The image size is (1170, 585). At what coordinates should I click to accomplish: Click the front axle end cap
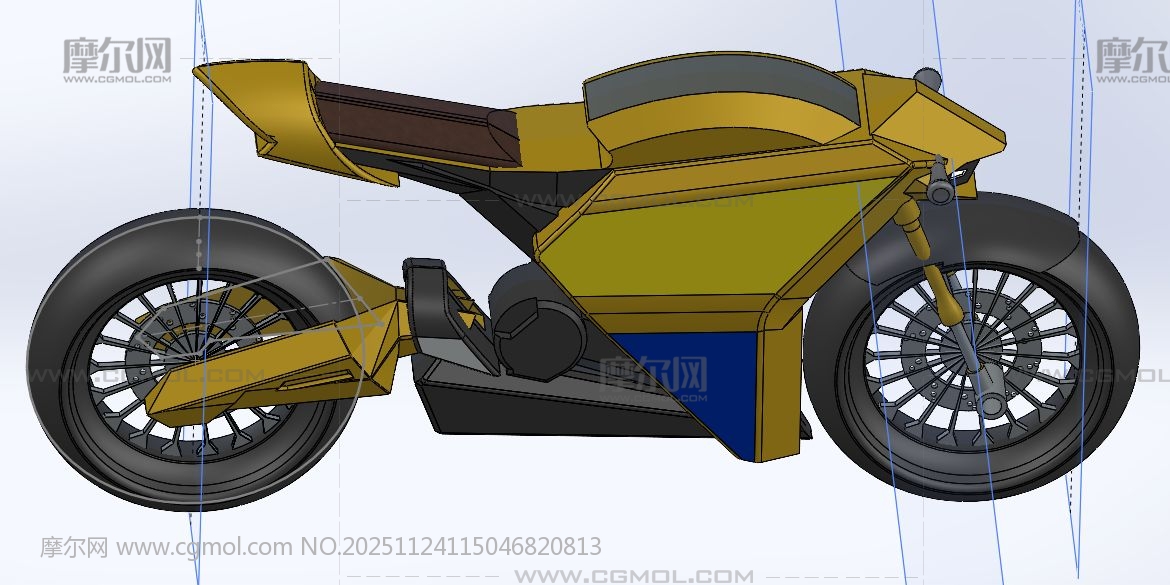tap(991, 404)
